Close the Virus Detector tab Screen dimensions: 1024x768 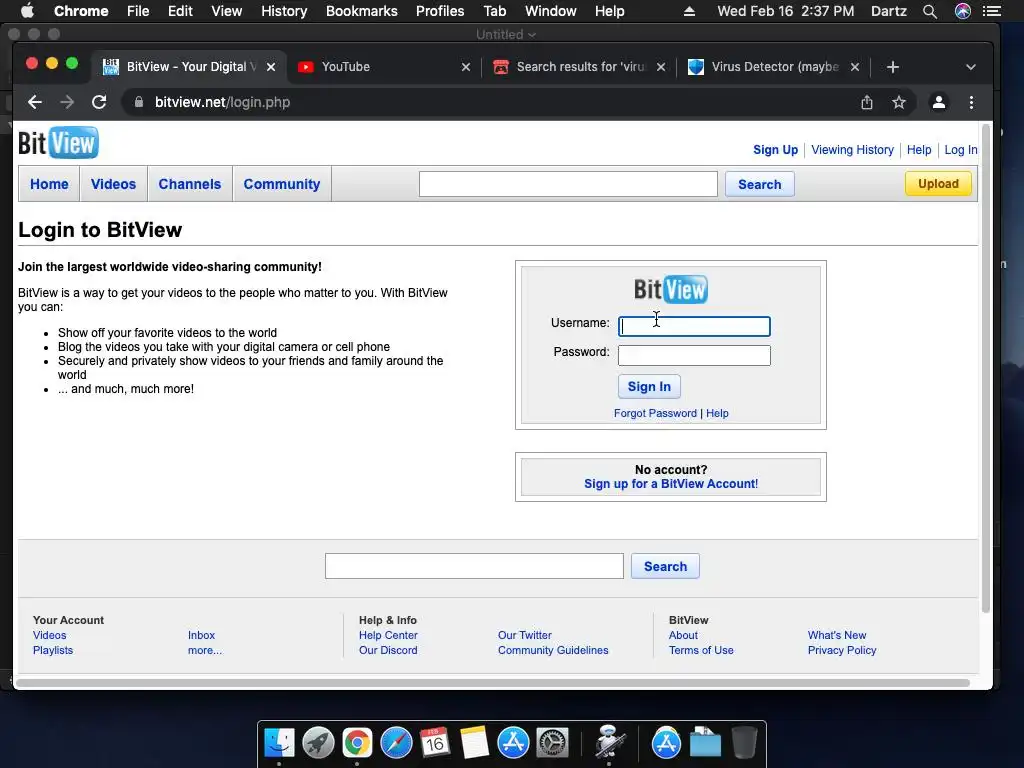[x=855, y=67]
